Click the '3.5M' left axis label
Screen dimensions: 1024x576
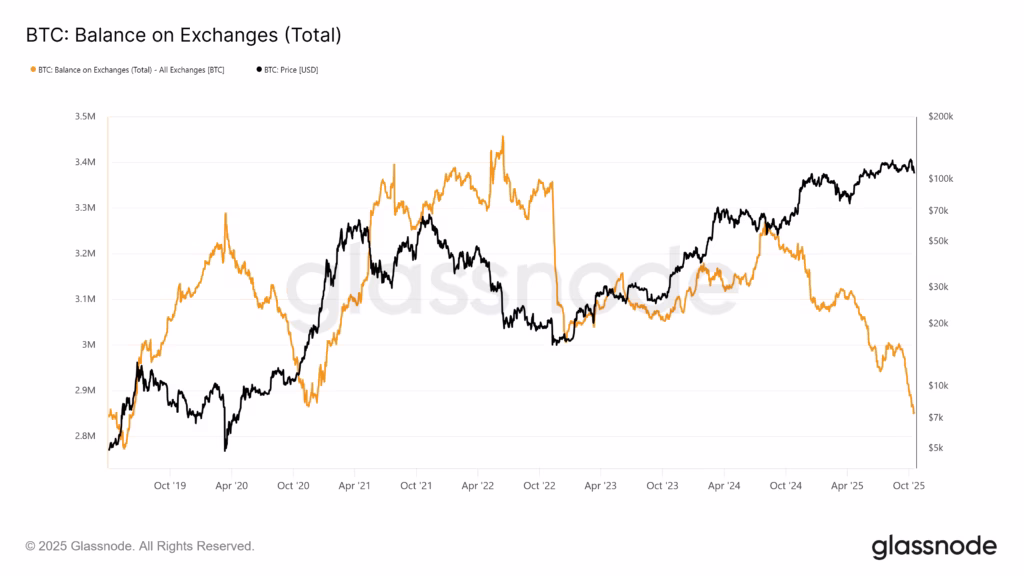tap(85, 117)
